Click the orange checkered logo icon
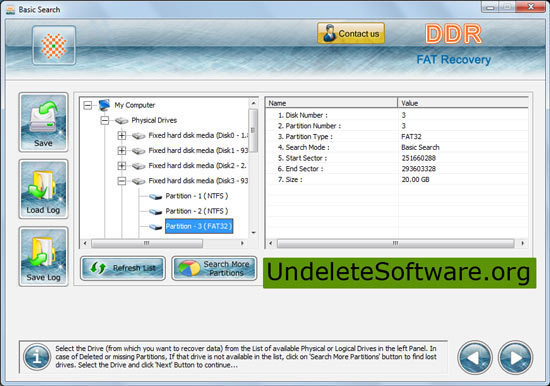 (x=54, y=46)
